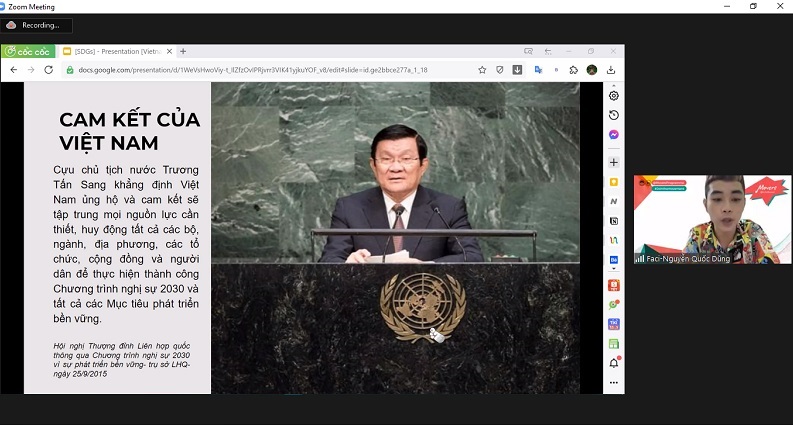Open the Behance icon in sidebar
Viewport: 793px width, 425px height.
(x=614, y=260)
